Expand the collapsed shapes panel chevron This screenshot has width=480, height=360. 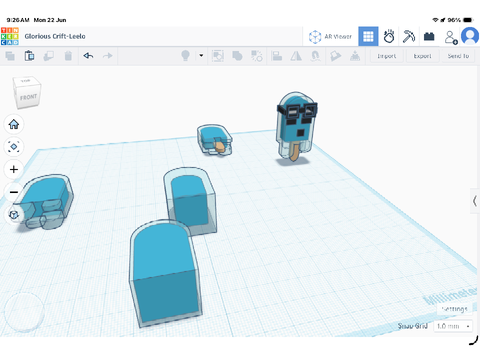(475, 201)
